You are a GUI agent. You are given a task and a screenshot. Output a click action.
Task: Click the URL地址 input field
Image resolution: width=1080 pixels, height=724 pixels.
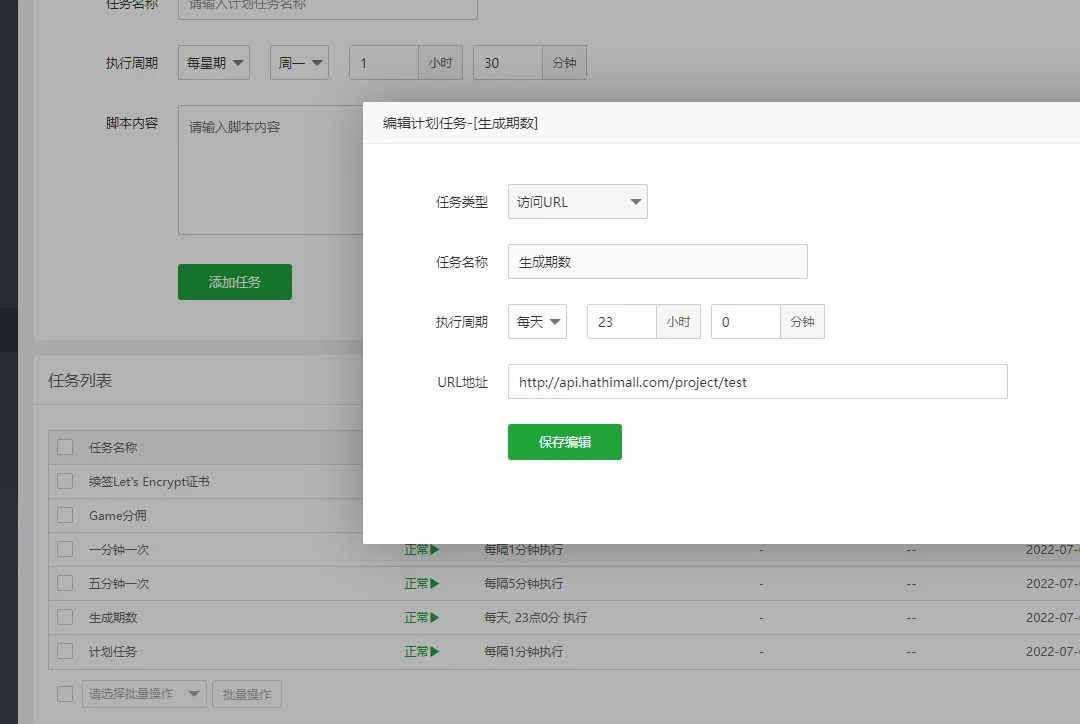(x=758, y=382)
